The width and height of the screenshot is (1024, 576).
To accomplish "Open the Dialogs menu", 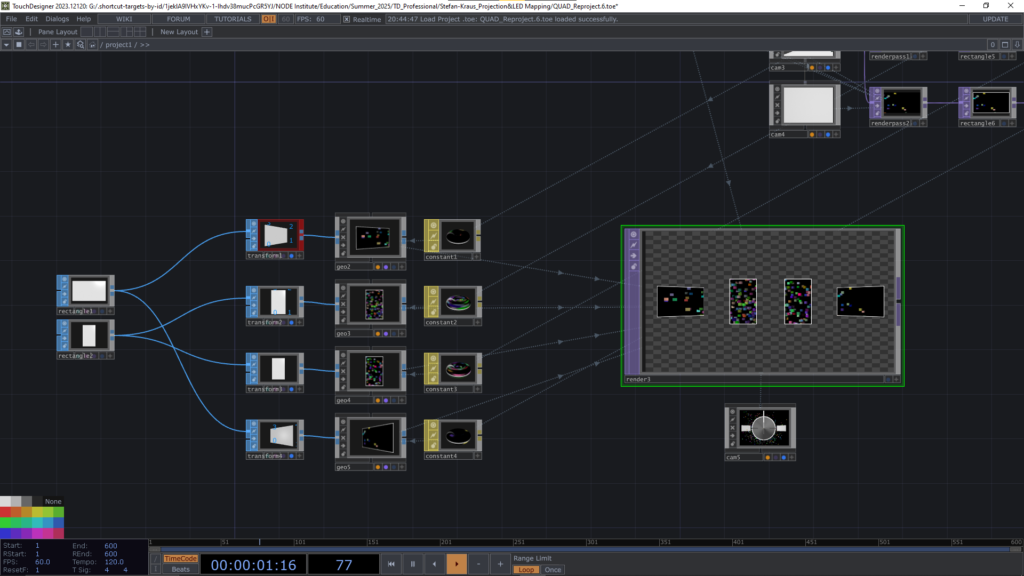I will [x=57, y=19].
